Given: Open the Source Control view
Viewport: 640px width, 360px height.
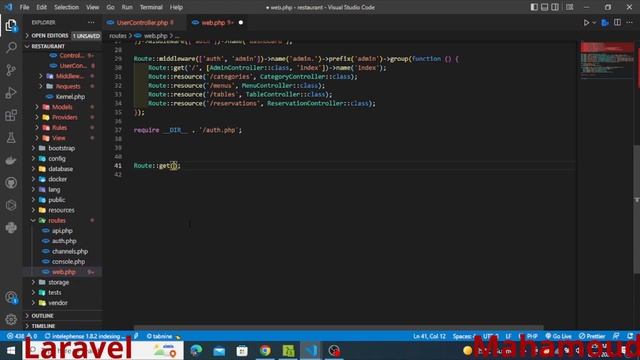Looking at the screenshot, I should pyautogui.click(x=11, y=70).
